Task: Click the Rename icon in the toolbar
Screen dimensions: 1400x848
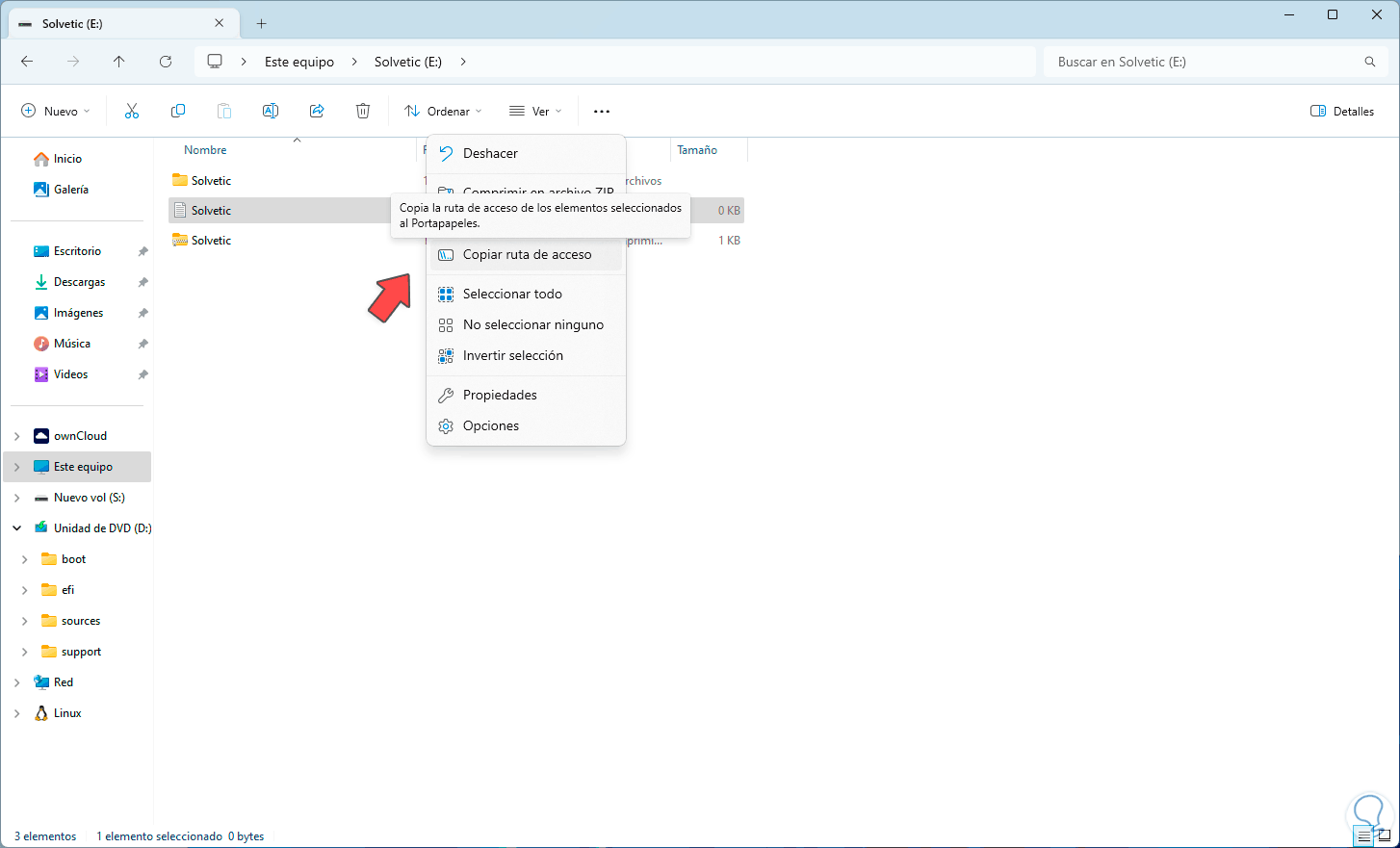Action: (271, 112)
